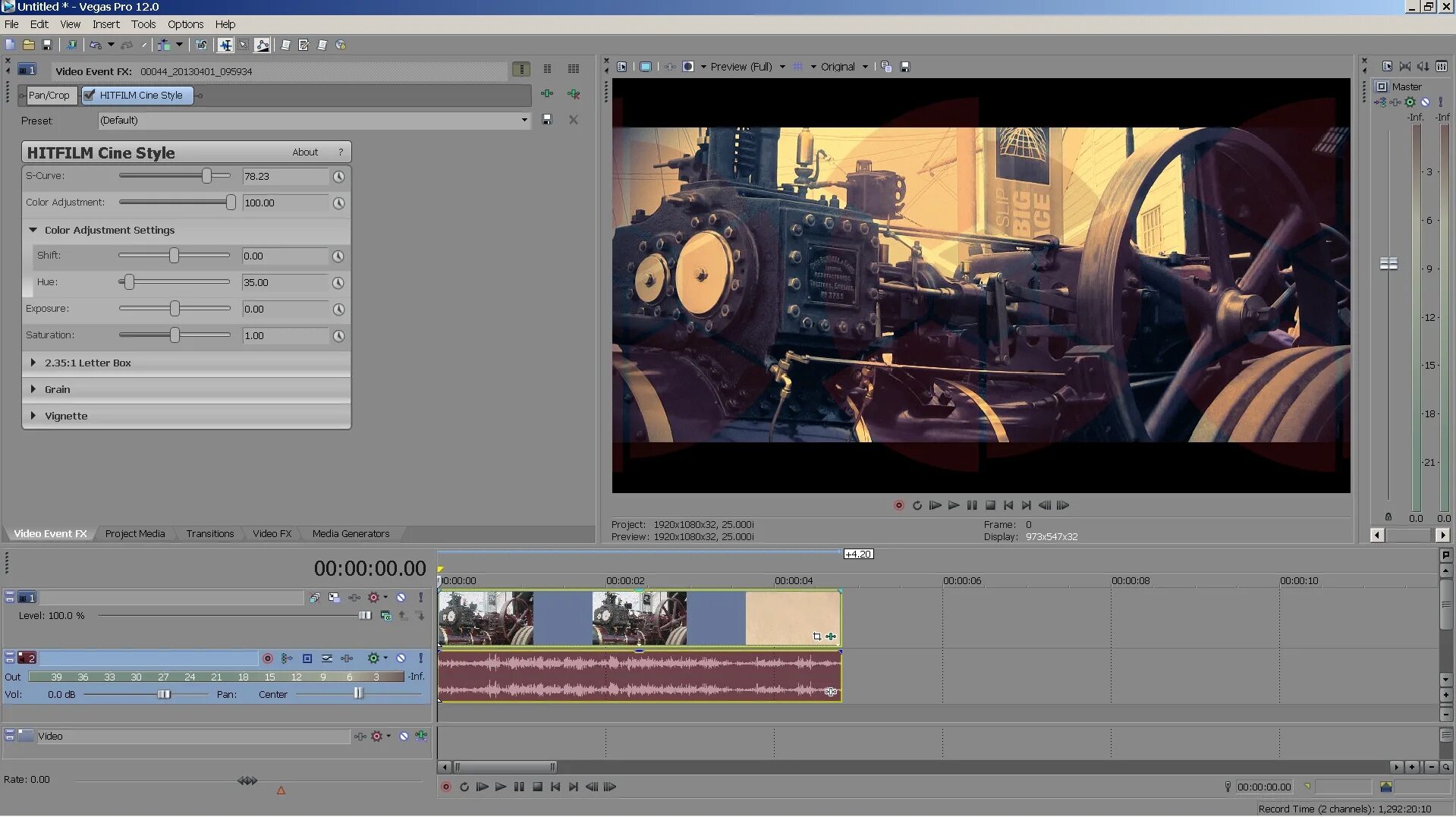Click the Save Snapshot to File icon

tap(904, 67)
